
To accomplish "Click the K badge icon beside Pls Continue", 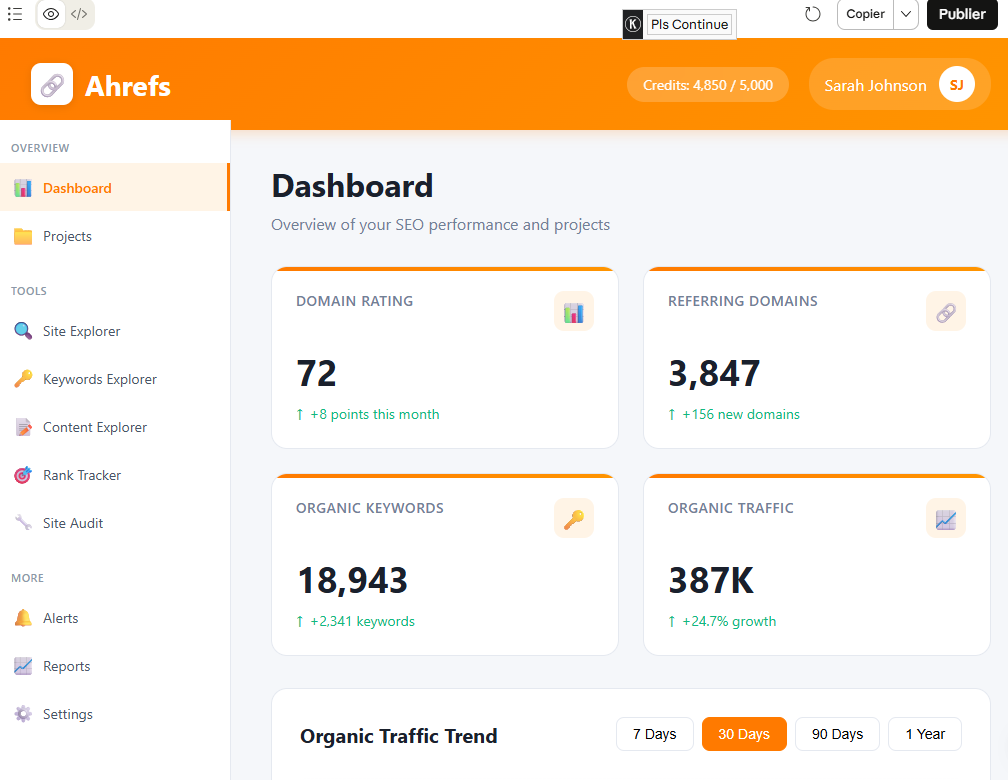I will tap(633, 24).
